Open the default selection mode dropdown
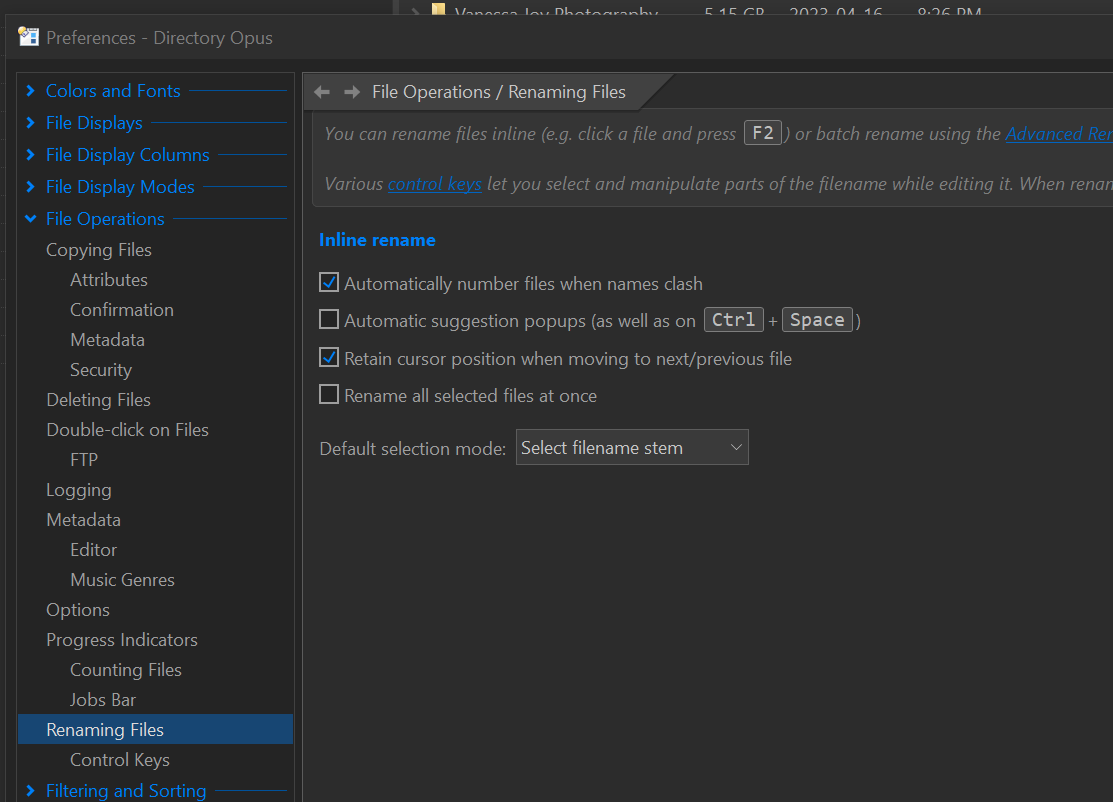This screenshot has height=802, width=1113. pyautogui.click(x=632, y=447)
